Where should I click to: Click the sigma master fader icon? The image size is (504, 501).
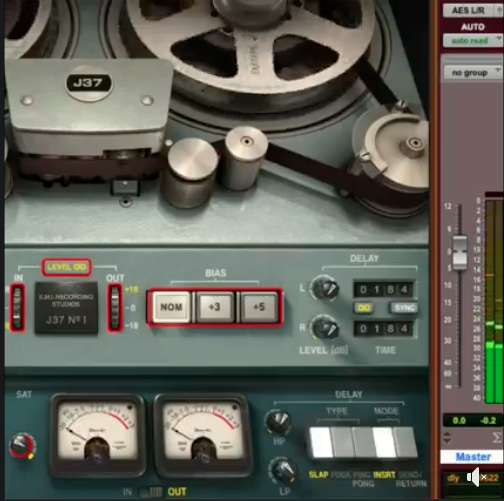pos(497,437)
